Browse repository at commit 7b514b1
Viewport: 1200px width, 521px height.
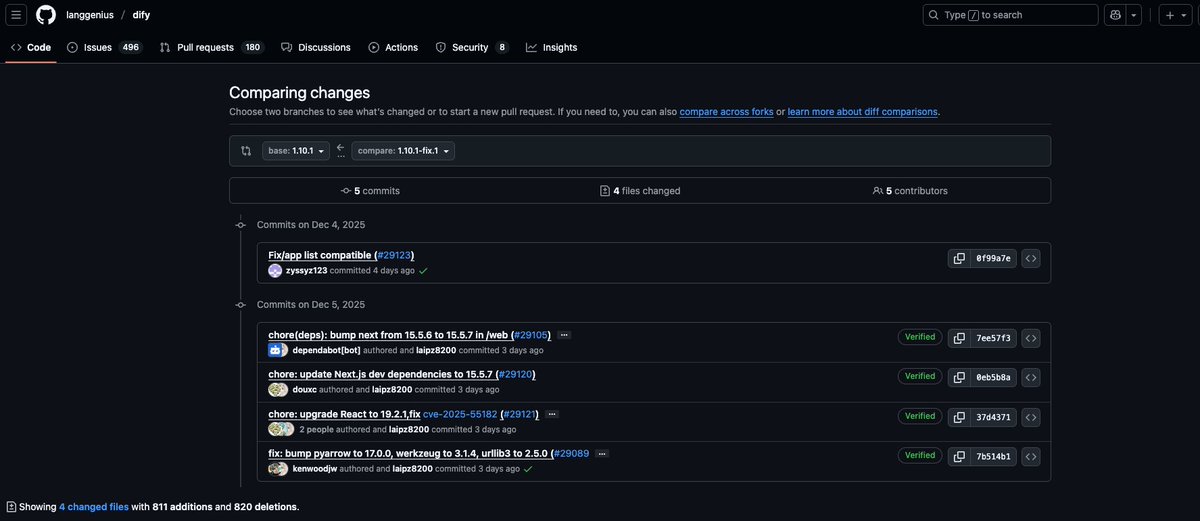[1031, 456]
